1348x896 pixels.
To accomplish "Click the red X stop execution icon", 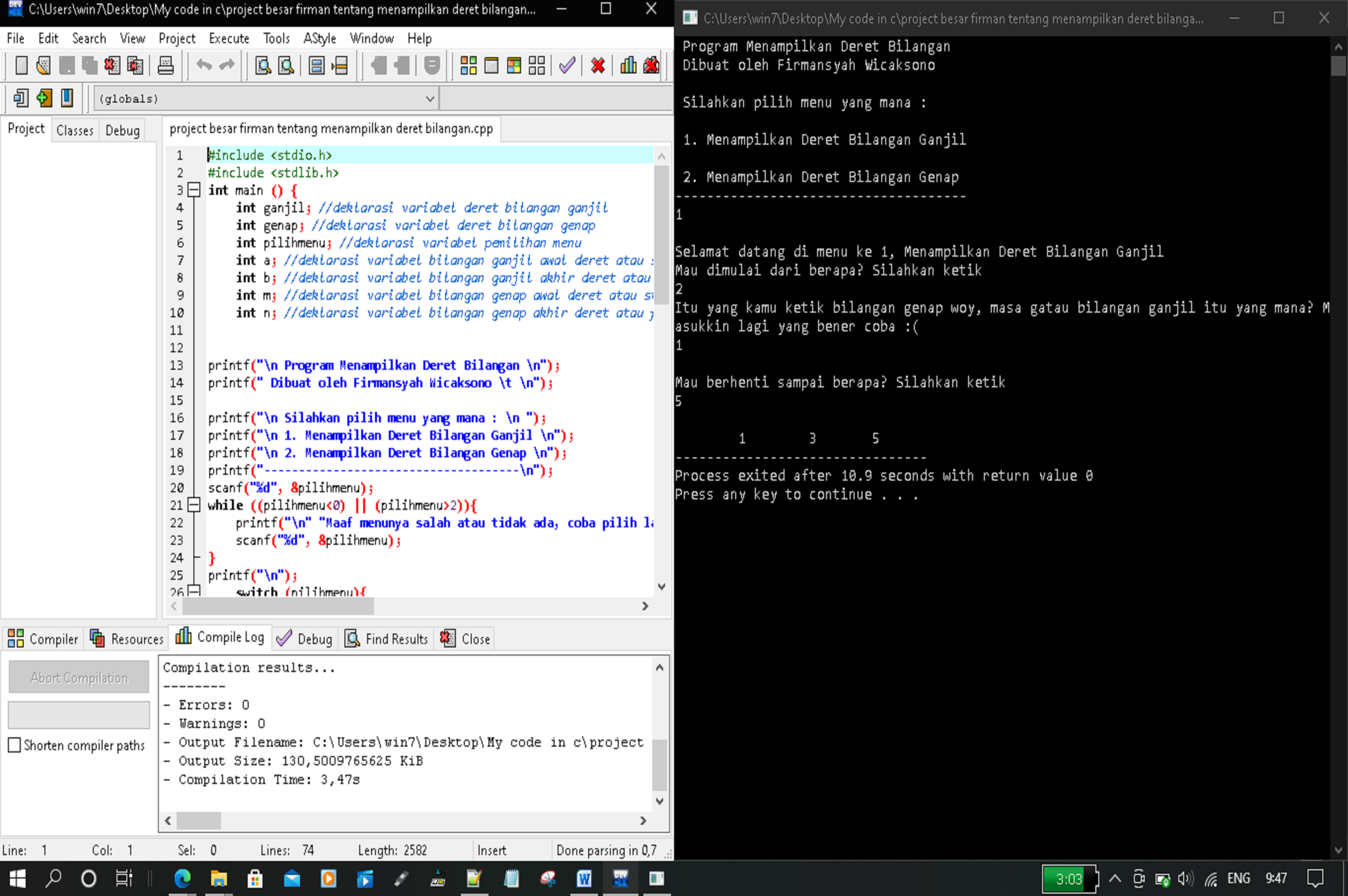I will (598, 65).
